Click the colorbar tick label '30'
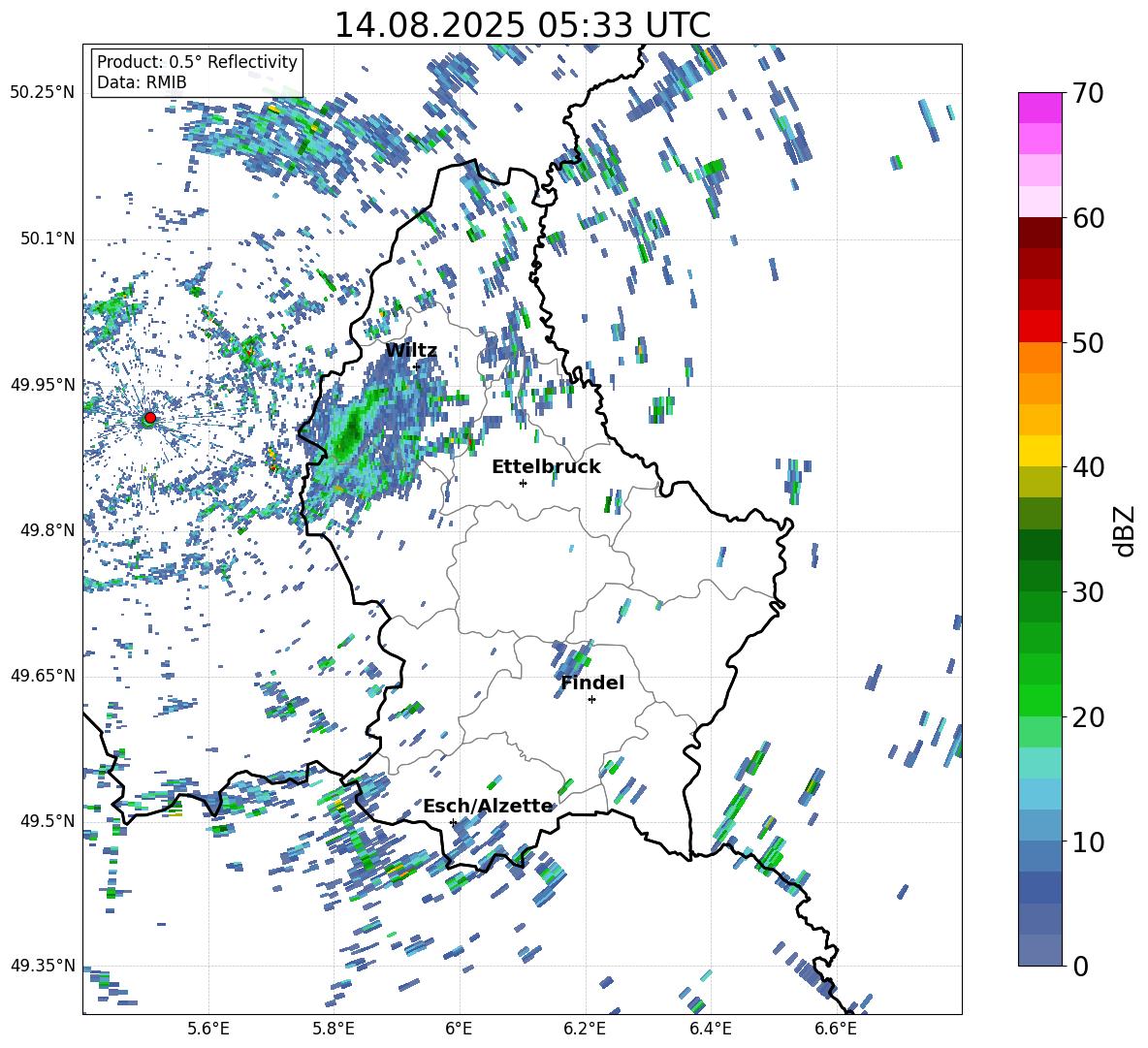The width and height of the screenshot is (1148, 1048). (x=1088, y=592)
